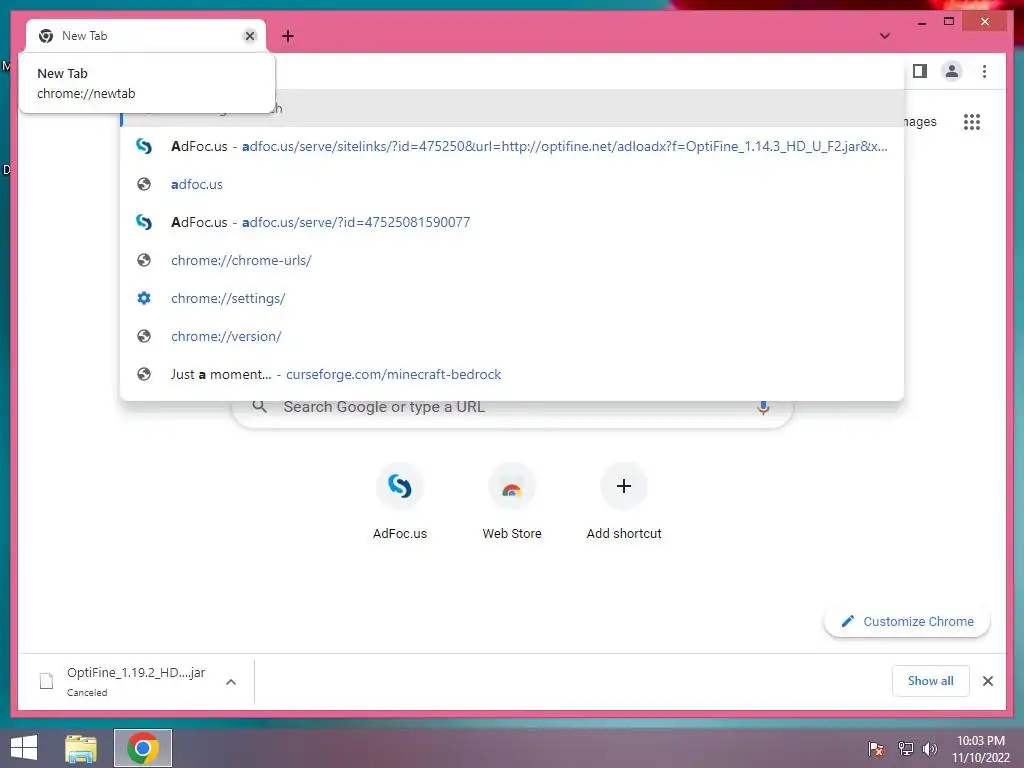This screenshot has height=768, width=1024.
Task: Start voice search with microphone icon
Action: pos(763,408)
